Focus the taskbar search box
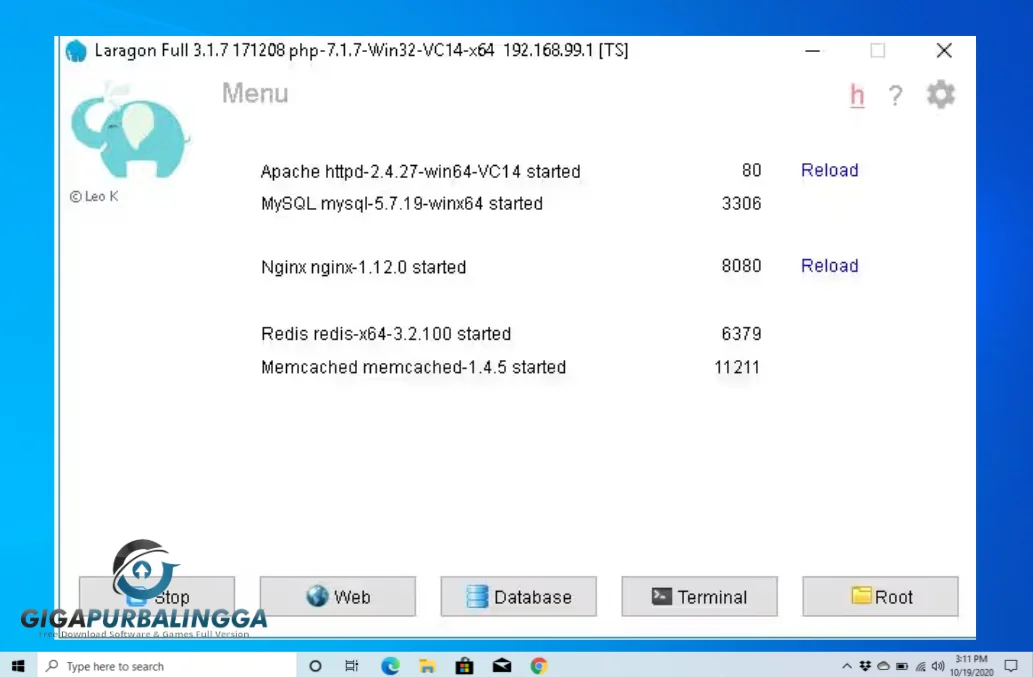The width and height of the screenshot is (1033, 677). [167, 666]
